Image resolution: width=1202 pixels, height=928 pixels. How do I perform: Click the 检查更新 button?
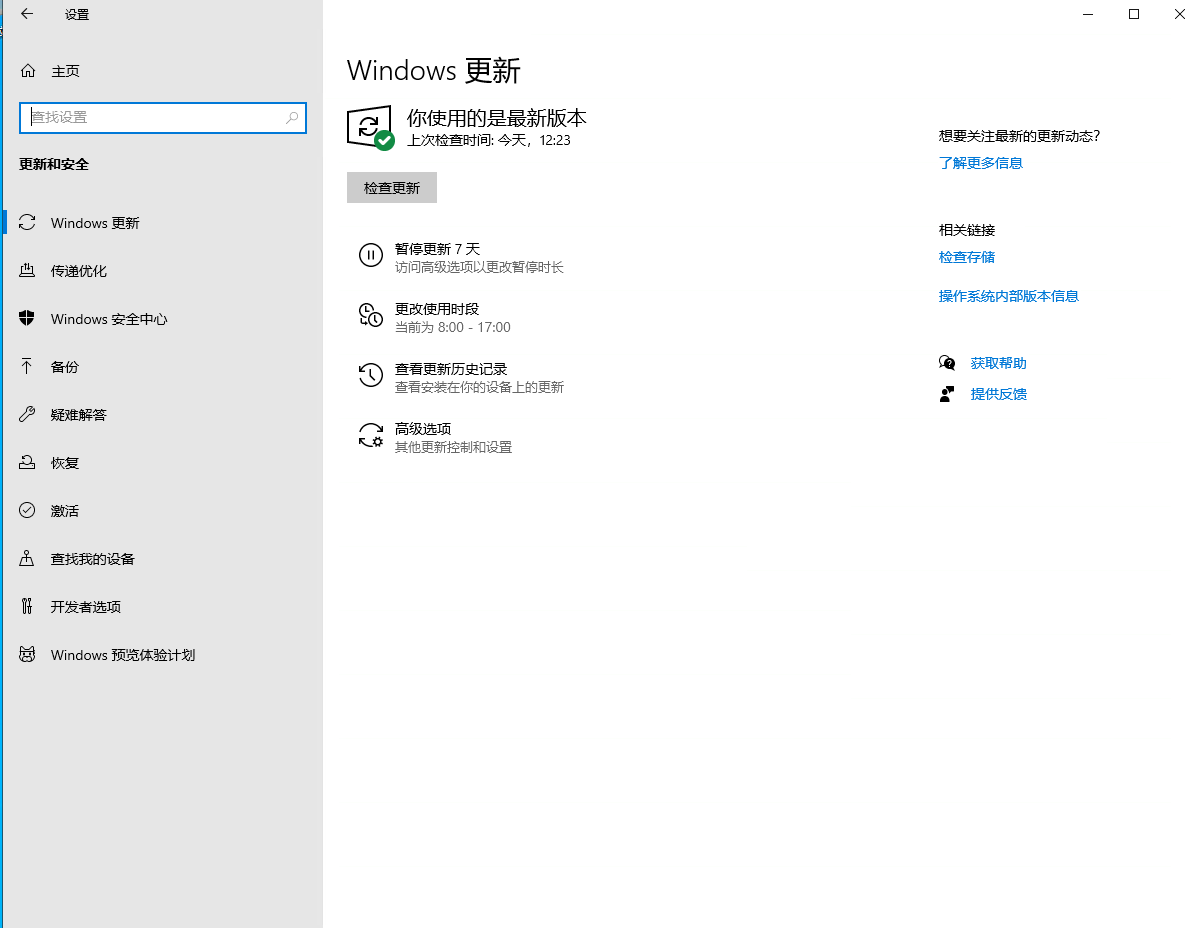pyautogui.click(x=392, y=188)
